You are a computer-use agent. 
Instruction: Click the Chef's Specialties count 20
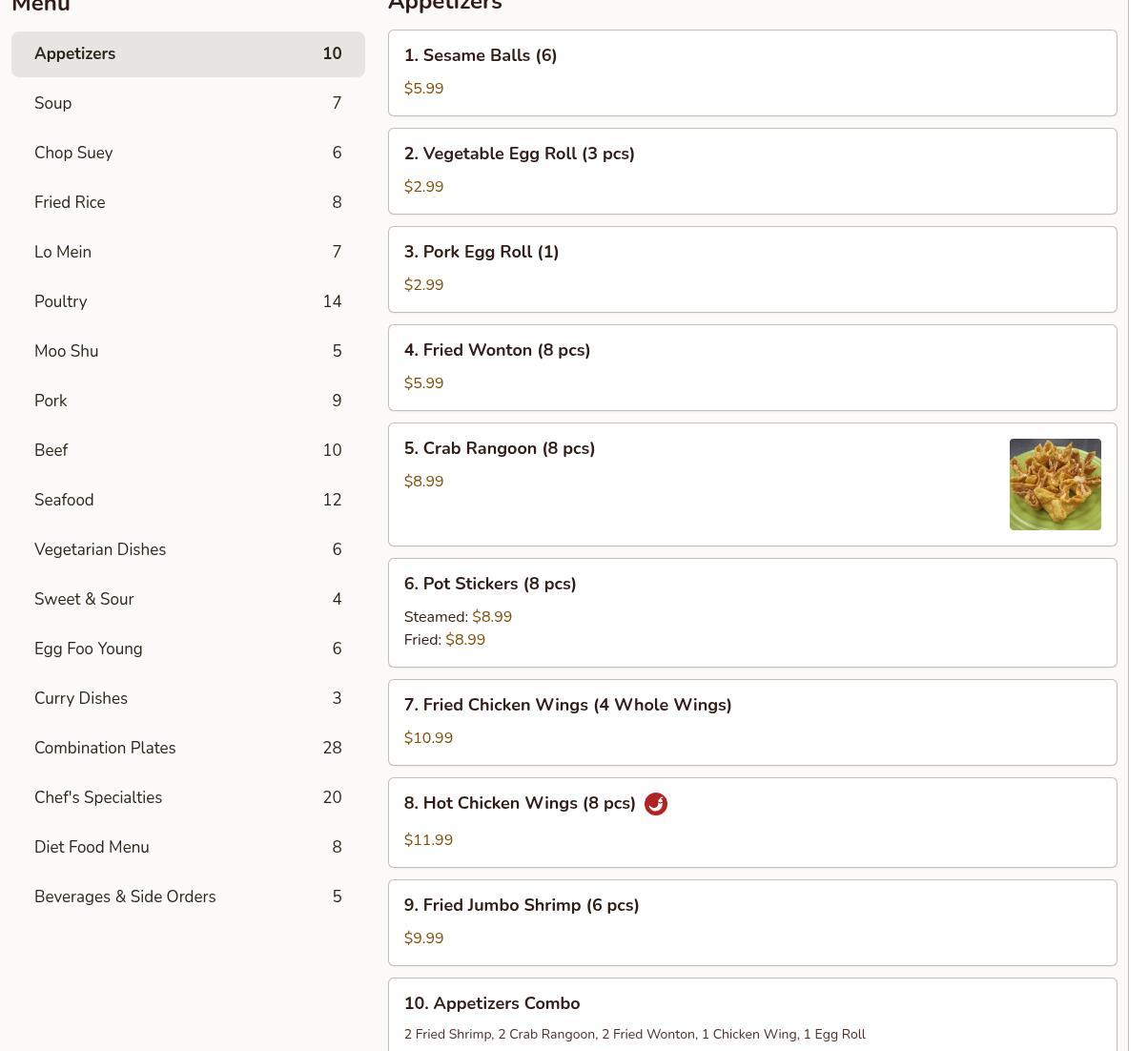pyautogui.click(x=332, y=798)
